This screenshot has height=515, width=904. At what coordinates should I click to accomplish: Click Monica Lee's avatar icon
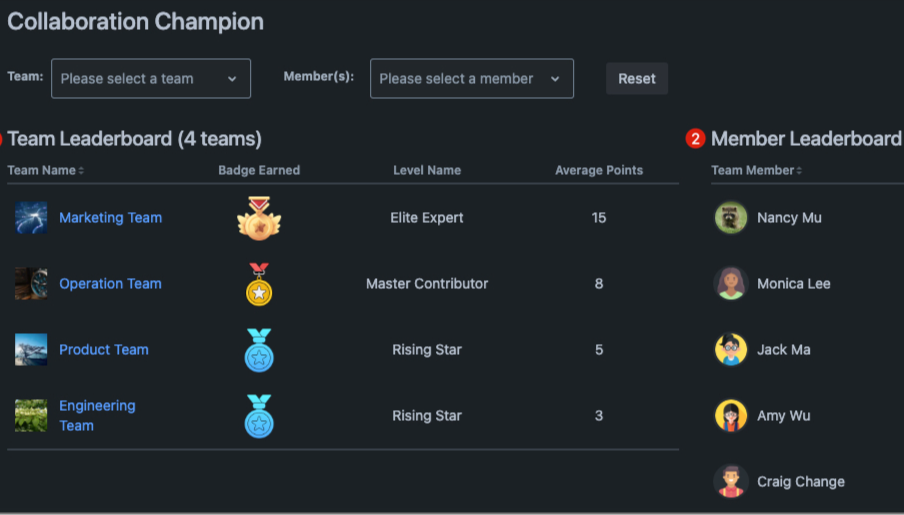(x=731, y=284)
